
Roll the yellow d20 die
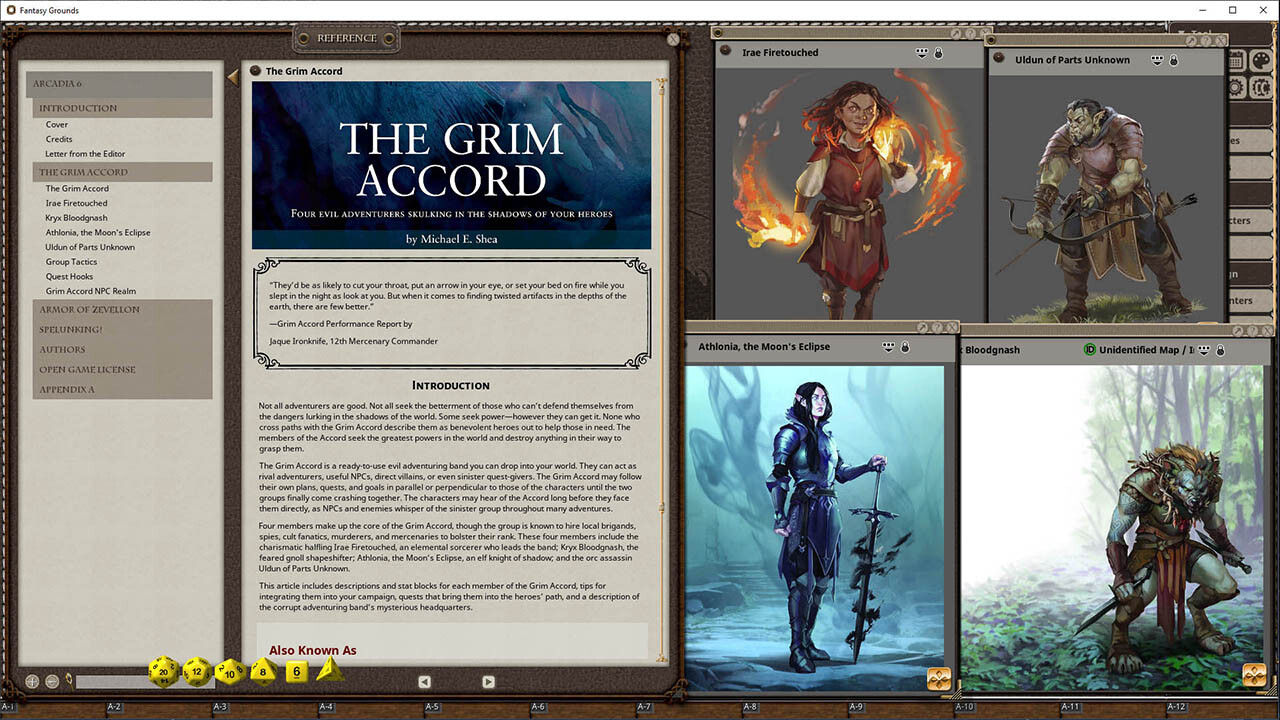(164, 672)
